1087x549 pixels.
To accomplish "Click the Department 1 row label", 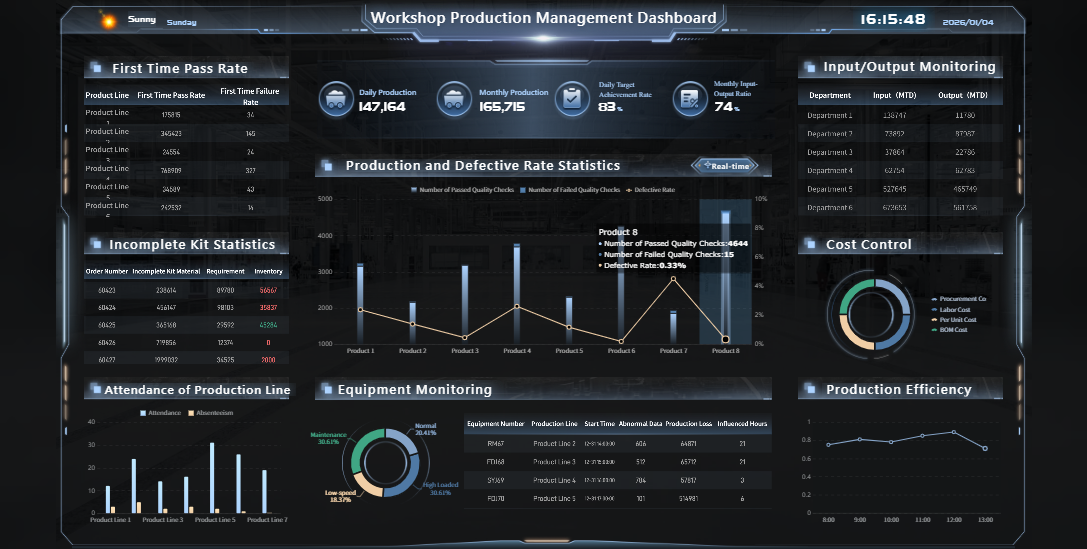I will (x=830, y=115).
